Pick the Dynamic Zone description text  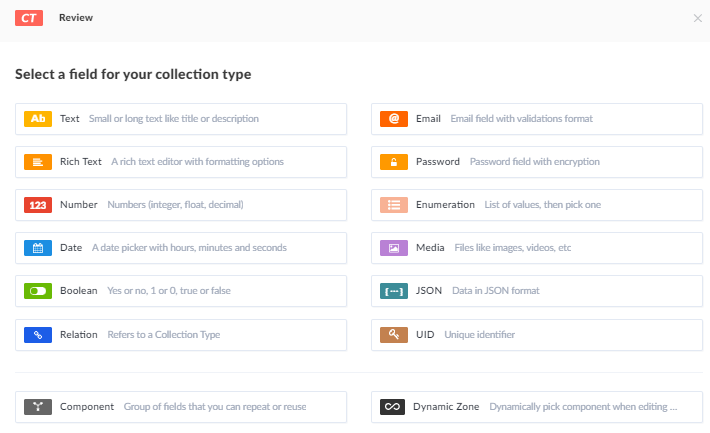pyautogui.click(x=583, y=407)
